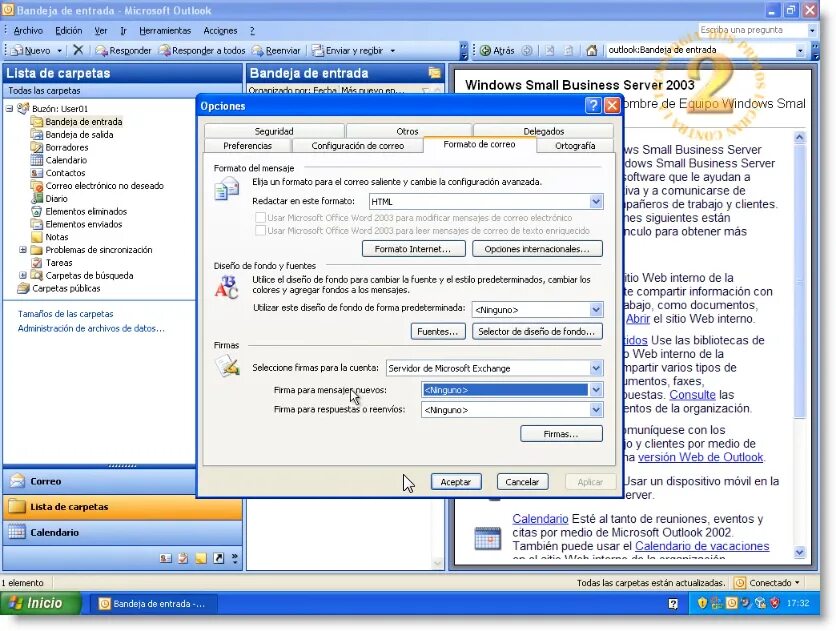Image resolution: width=836 pixels, height=631 pixels.
Task: Click Firmas button
Action: coord(561,434)
